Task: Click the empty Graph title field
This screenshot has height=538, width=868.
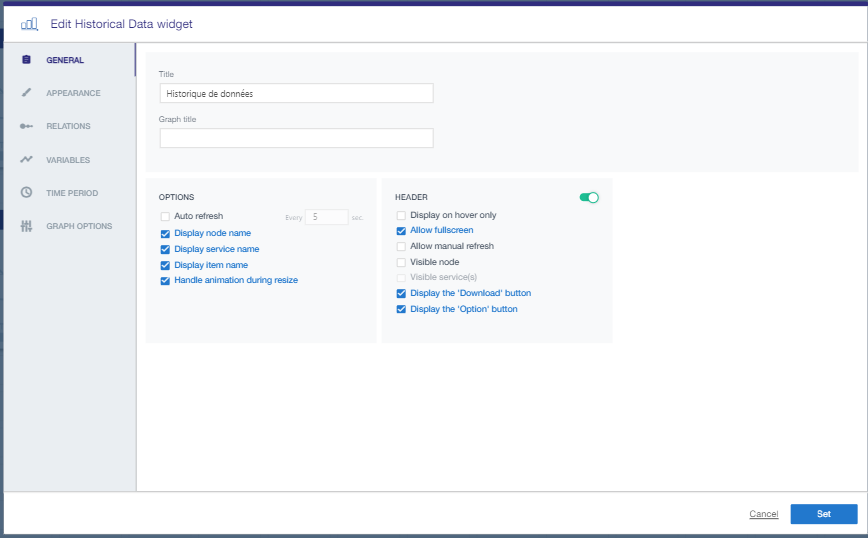Action: point(296,138)
